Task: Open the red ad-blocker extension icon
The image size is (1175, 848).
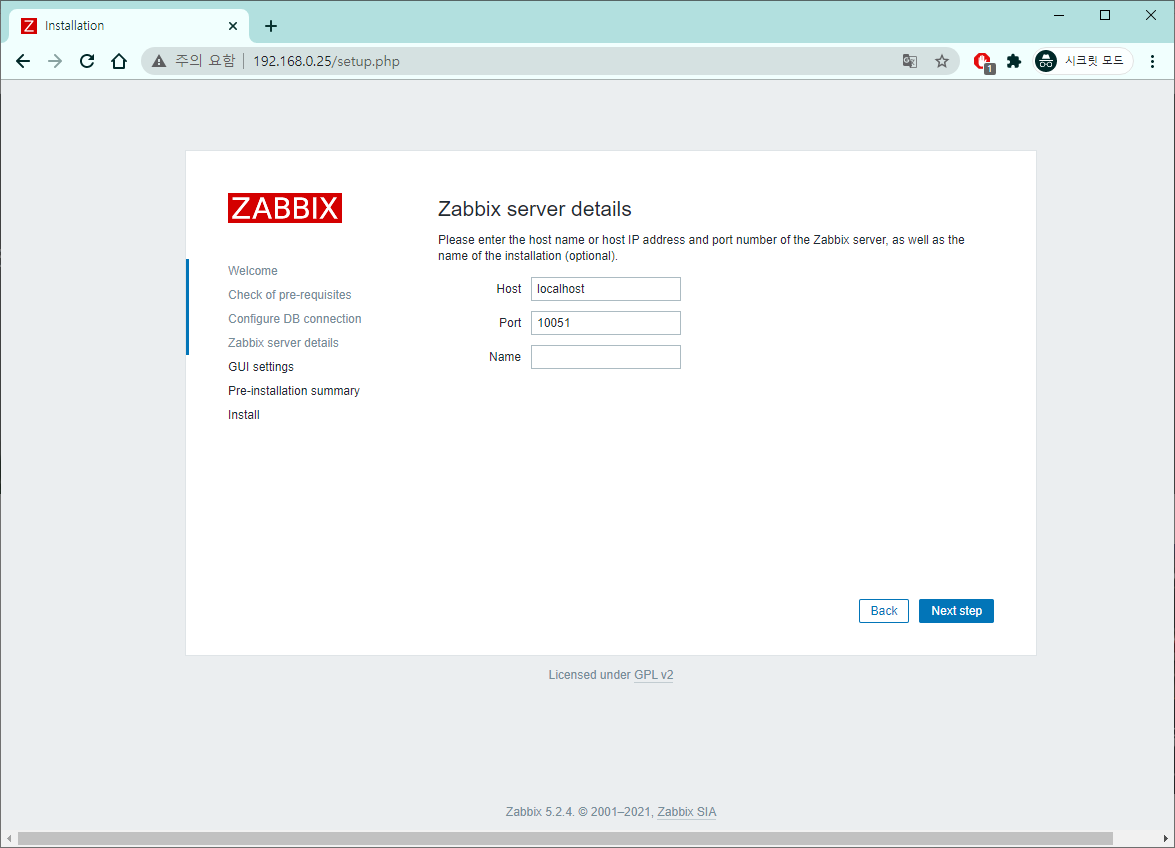Action: [983, 61]
